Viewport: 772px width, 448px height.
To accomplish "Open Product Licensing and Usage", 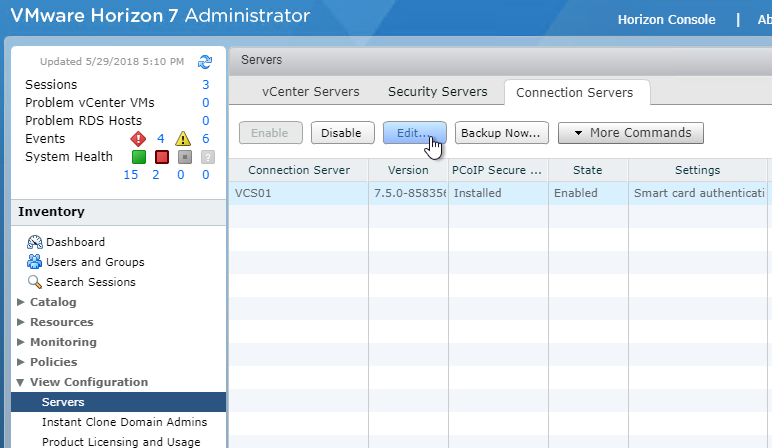I will (121, 442).
